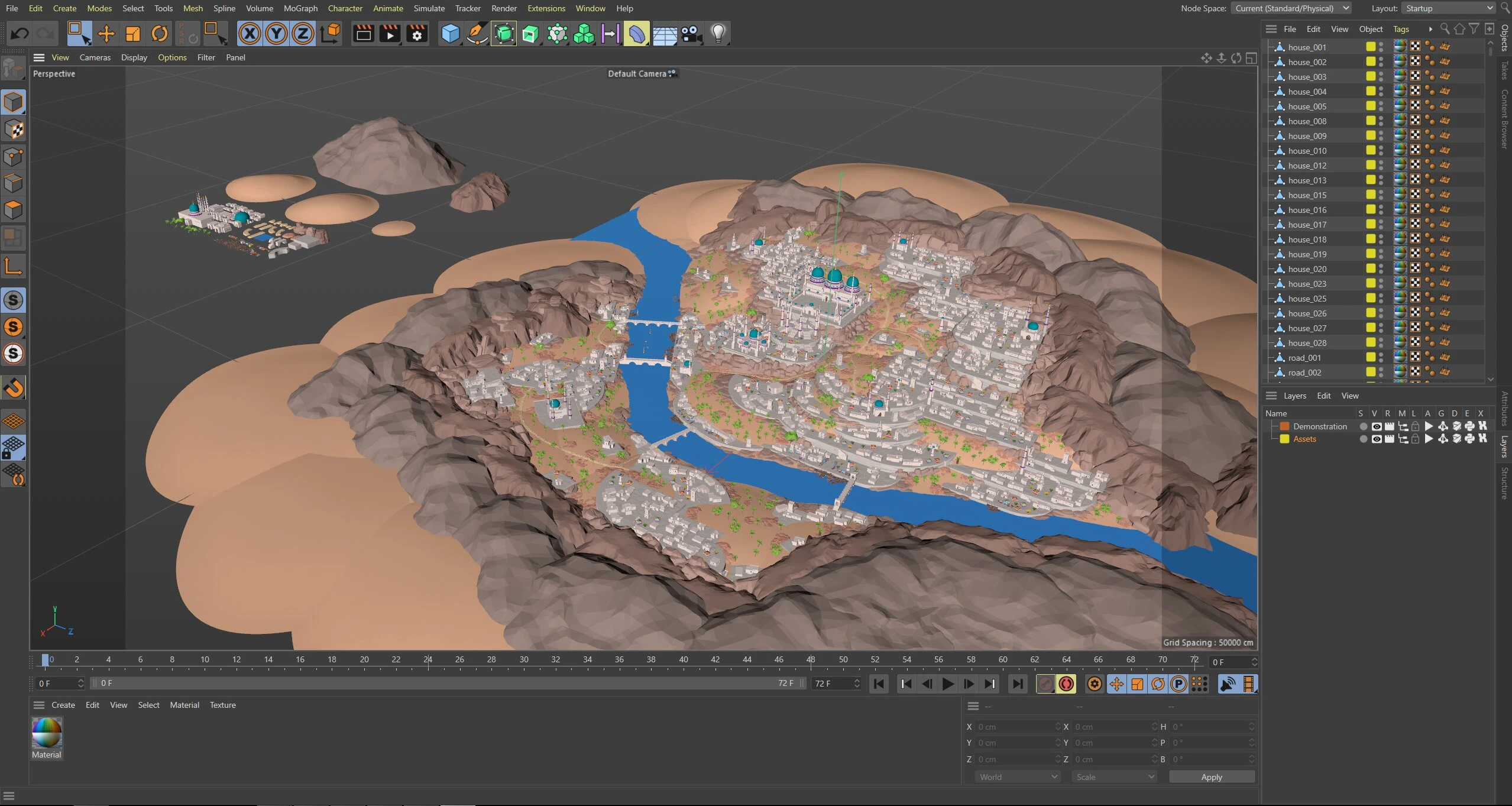Click the Undo arrow icon
Viewport: 1512px width, 806px height.
coord(20,34)
